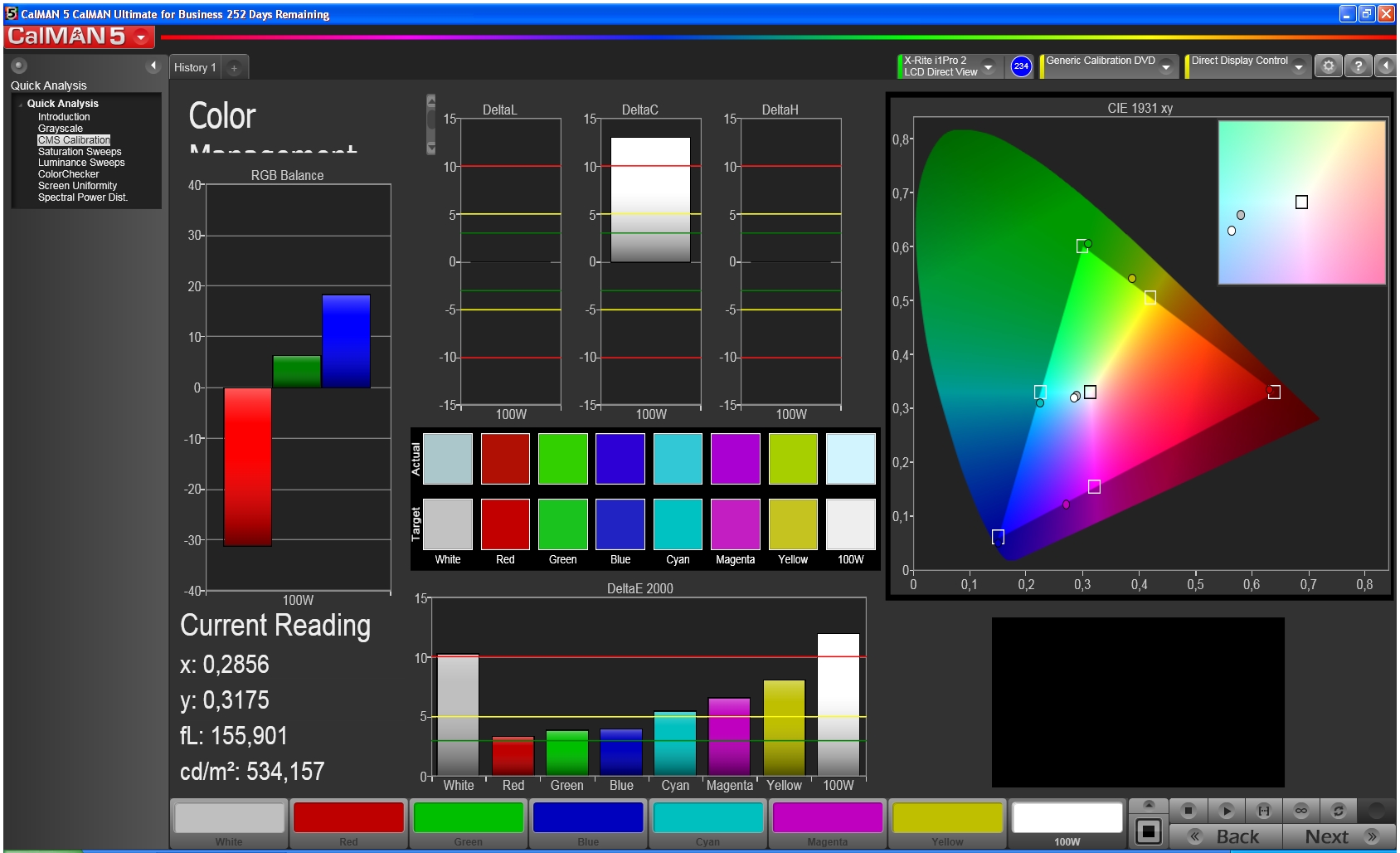1400x853 pixels.
Task: Click the Target Green swatch in comparison
Action: (x=562, y=524)
